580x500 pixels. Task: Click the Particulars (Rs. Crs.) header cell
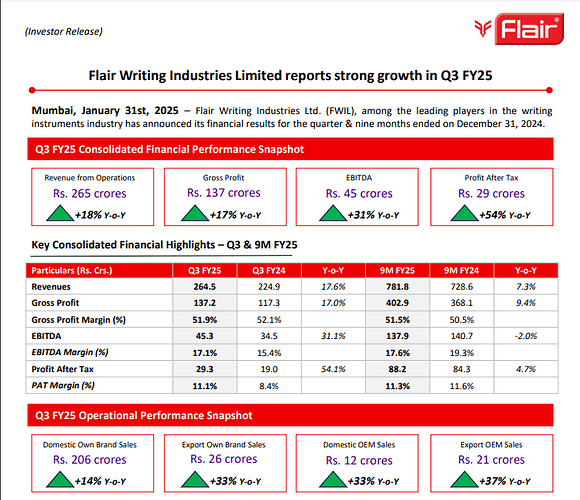point(99,270)
